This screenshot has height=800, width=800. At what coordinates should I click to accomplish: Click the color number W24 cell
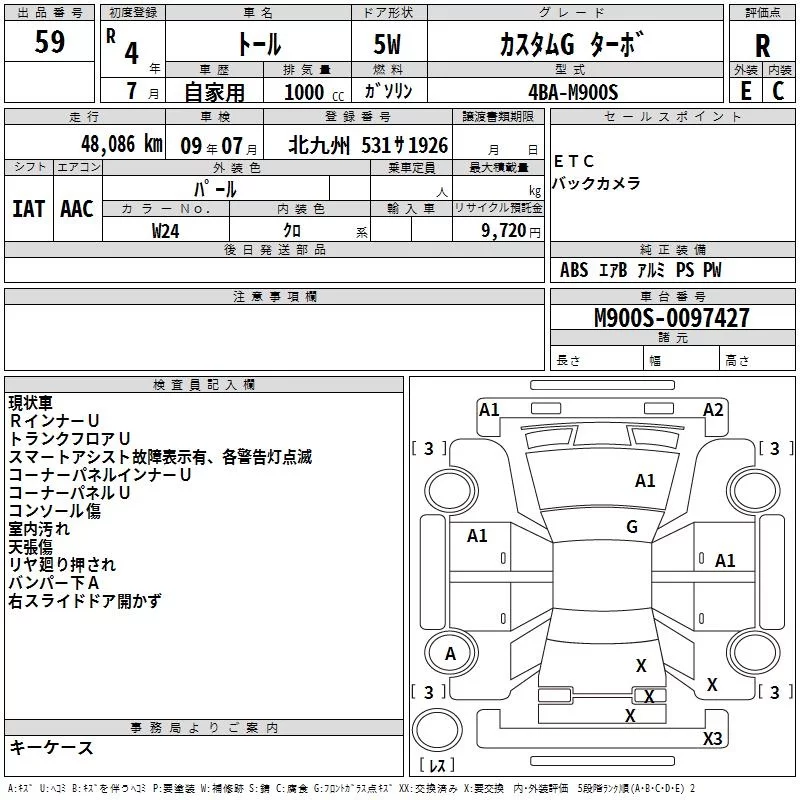pyautogui.click(x=166, y=230)
